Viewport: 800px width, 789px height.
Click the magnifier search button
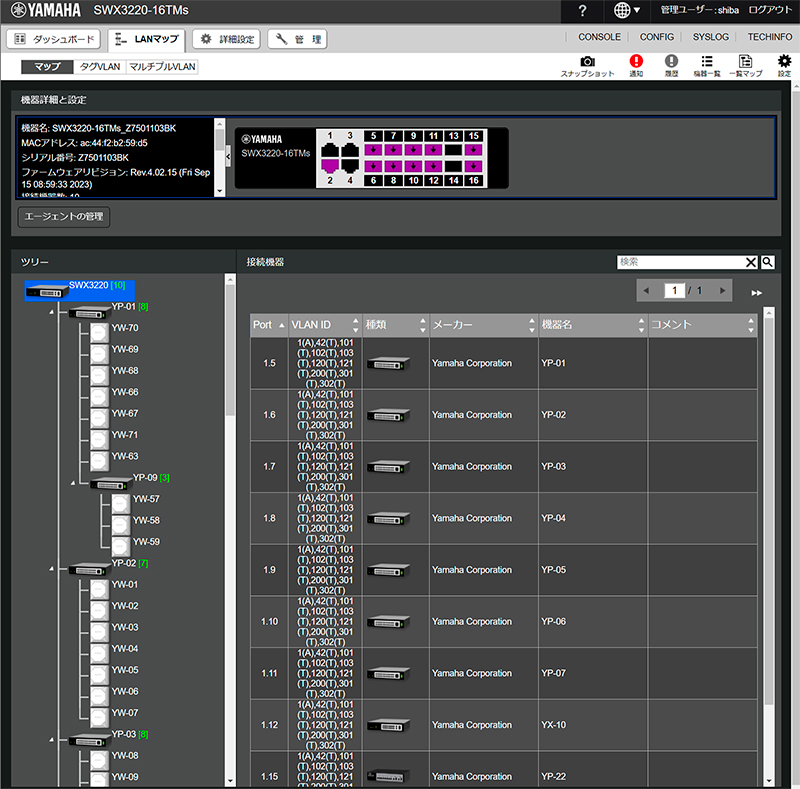[767, 262]
